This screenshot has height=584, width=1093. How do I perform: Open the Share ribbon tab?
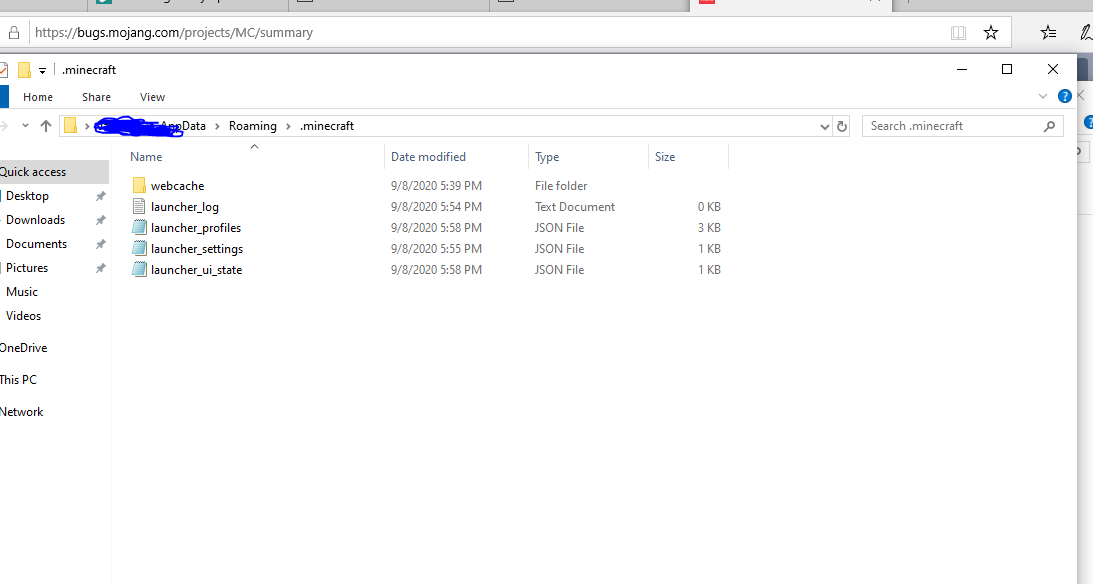tap(96, 97)
